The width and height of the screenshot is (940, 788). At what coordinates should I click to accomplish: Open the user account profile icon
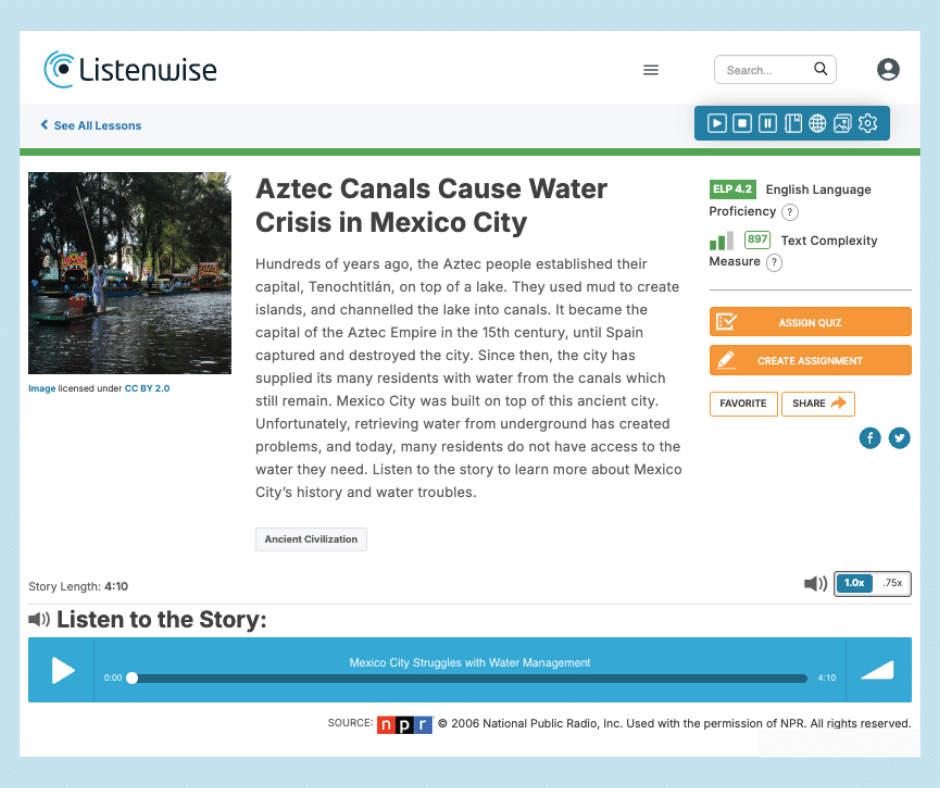pos(888,69)
